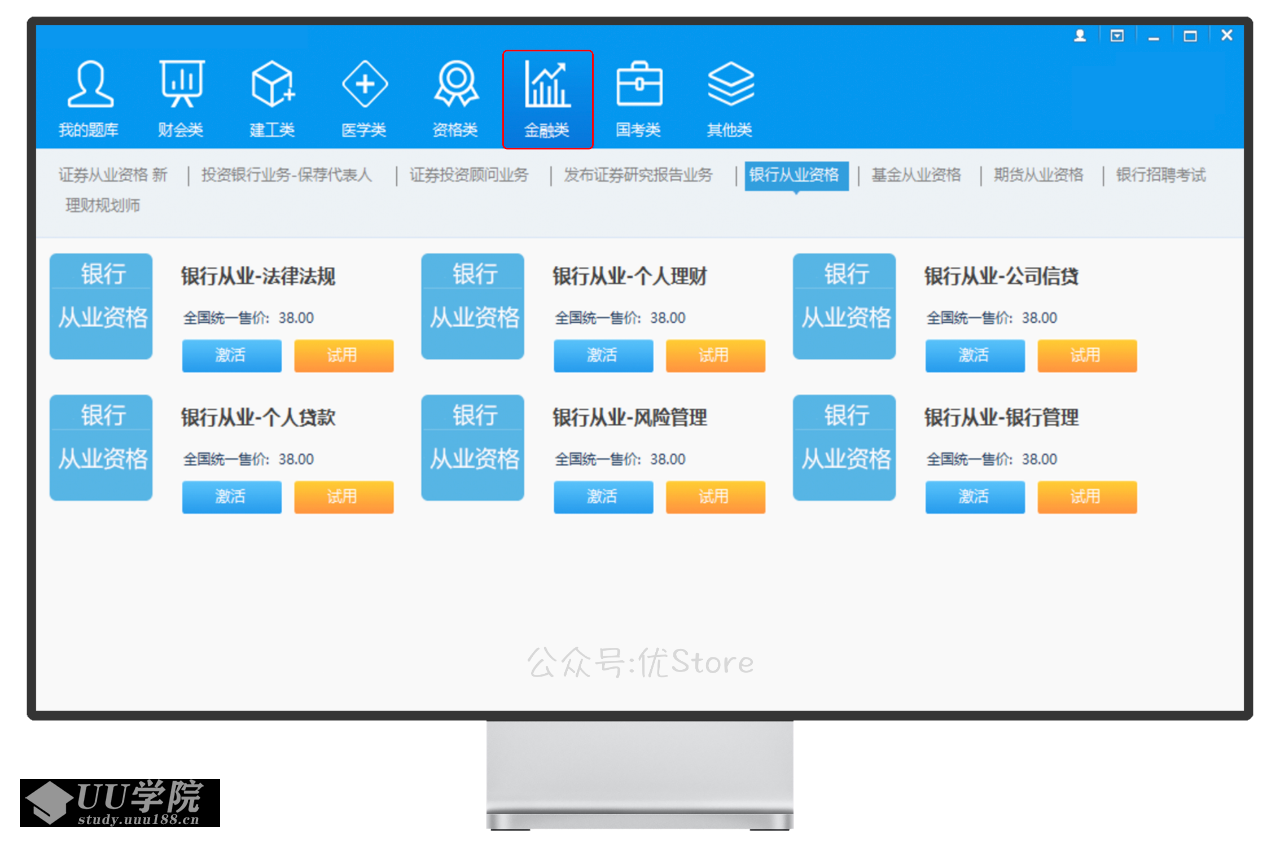The height and width of the screenshot is (847, 1280).
Task: Open the 理财规划师 tab
Action: [x=103, y=206]
